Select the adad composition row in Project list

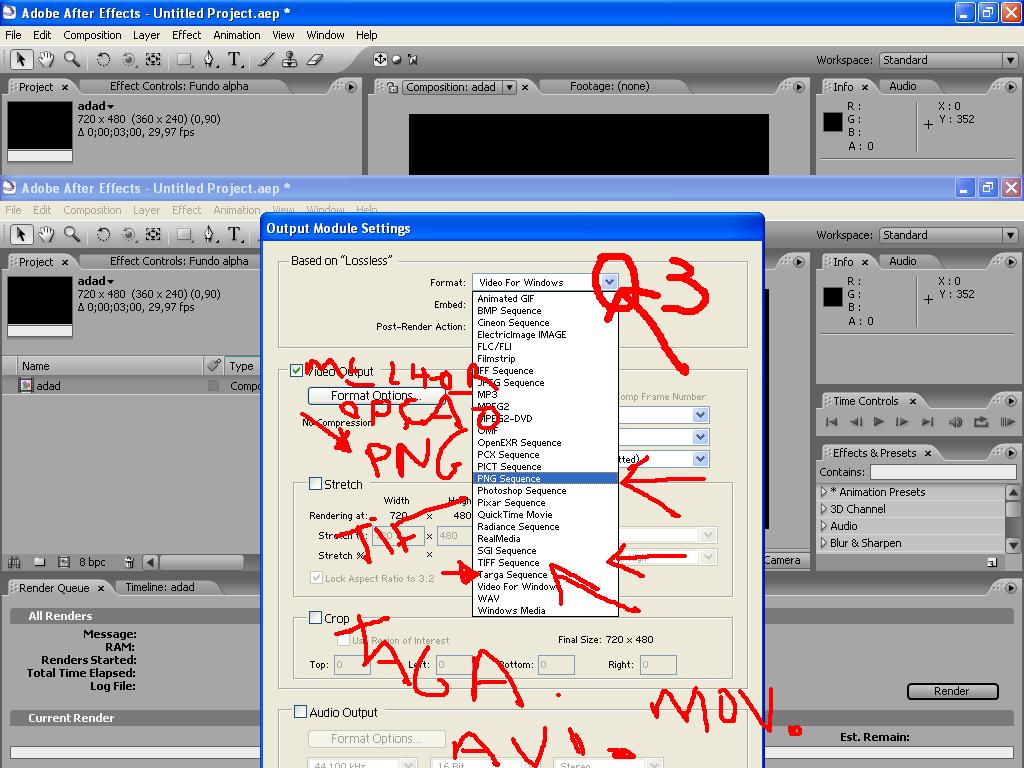pyautogui.click(x=131, y=386)
